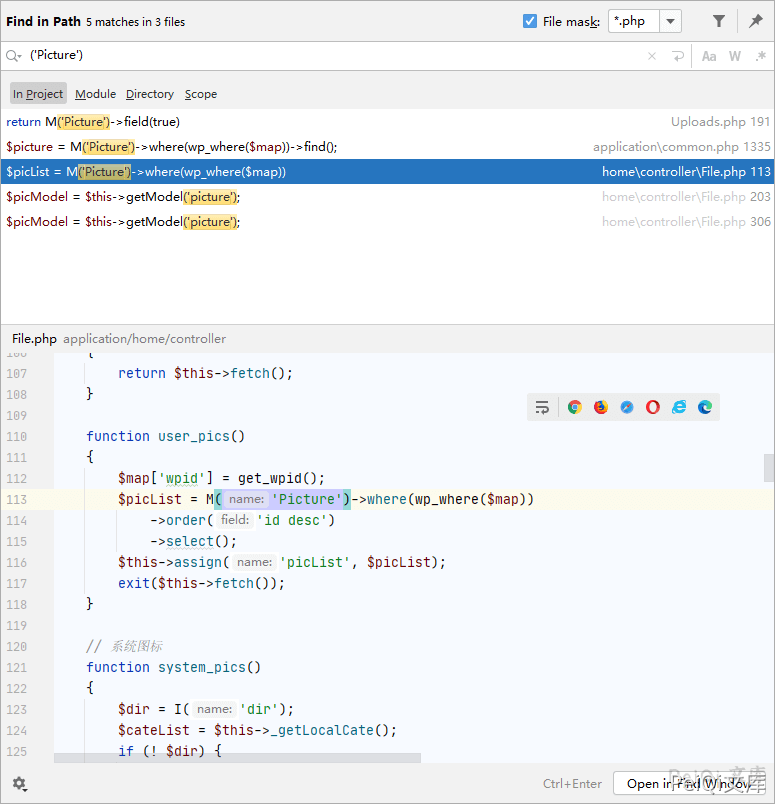Viewport: 775px width, 804px height.
Task: Click the user_pics function name
Action: 194,436
